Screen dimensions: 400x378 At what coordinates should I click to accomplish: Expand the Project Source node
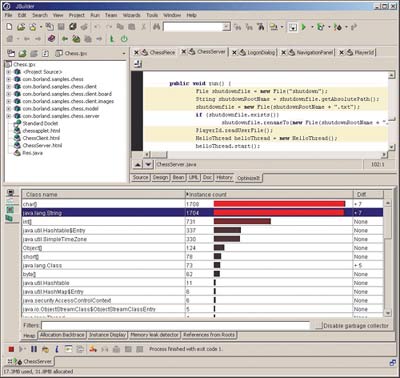(x=9, y=72)
